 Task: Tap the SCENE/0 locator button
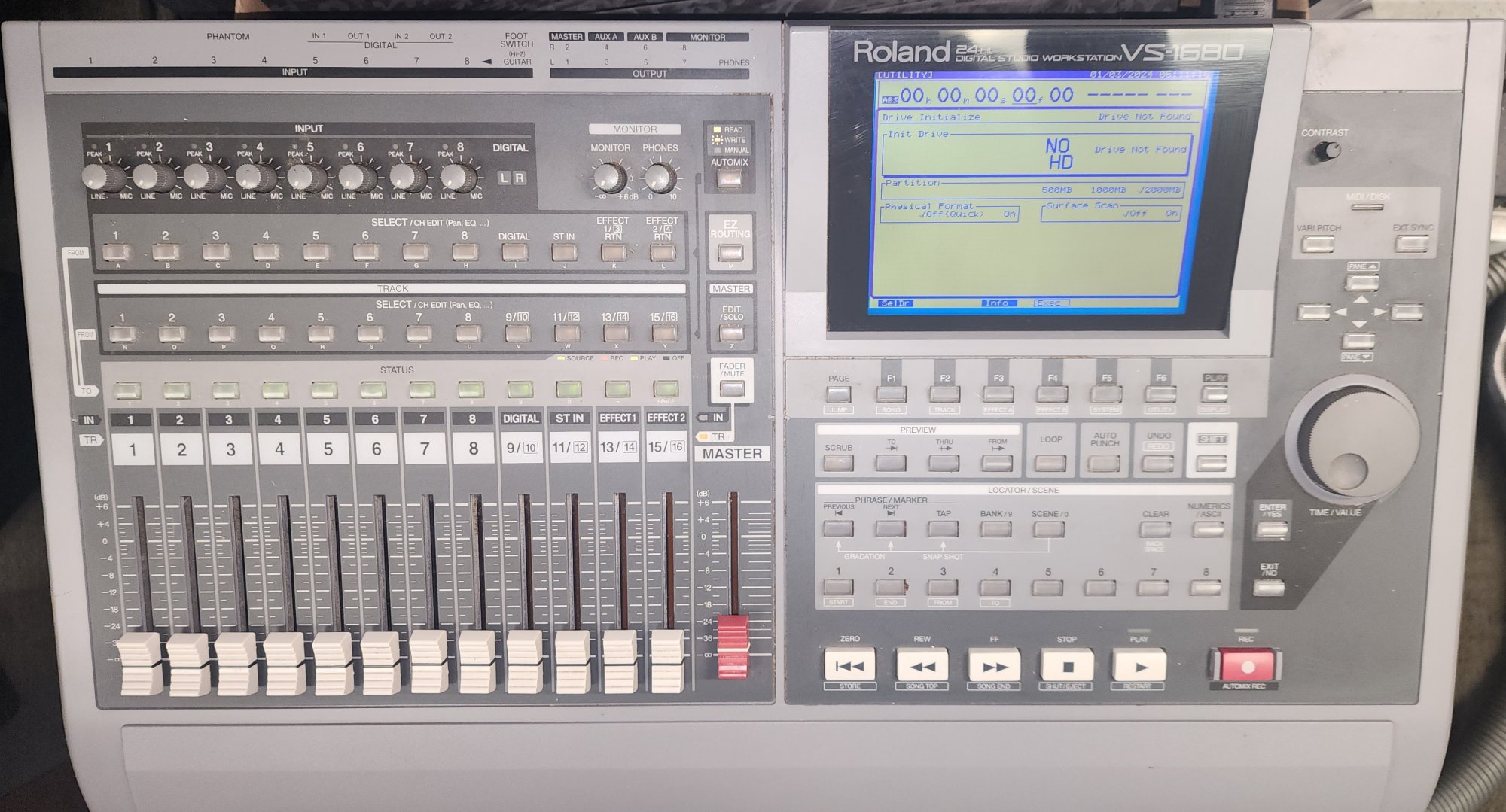1049,528
